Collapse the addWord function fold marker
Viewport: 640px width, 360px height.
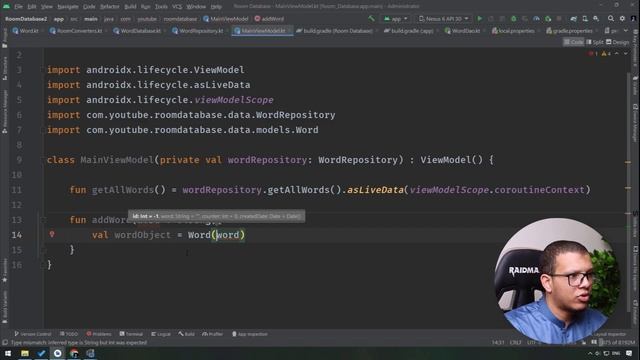pos(42,220)
